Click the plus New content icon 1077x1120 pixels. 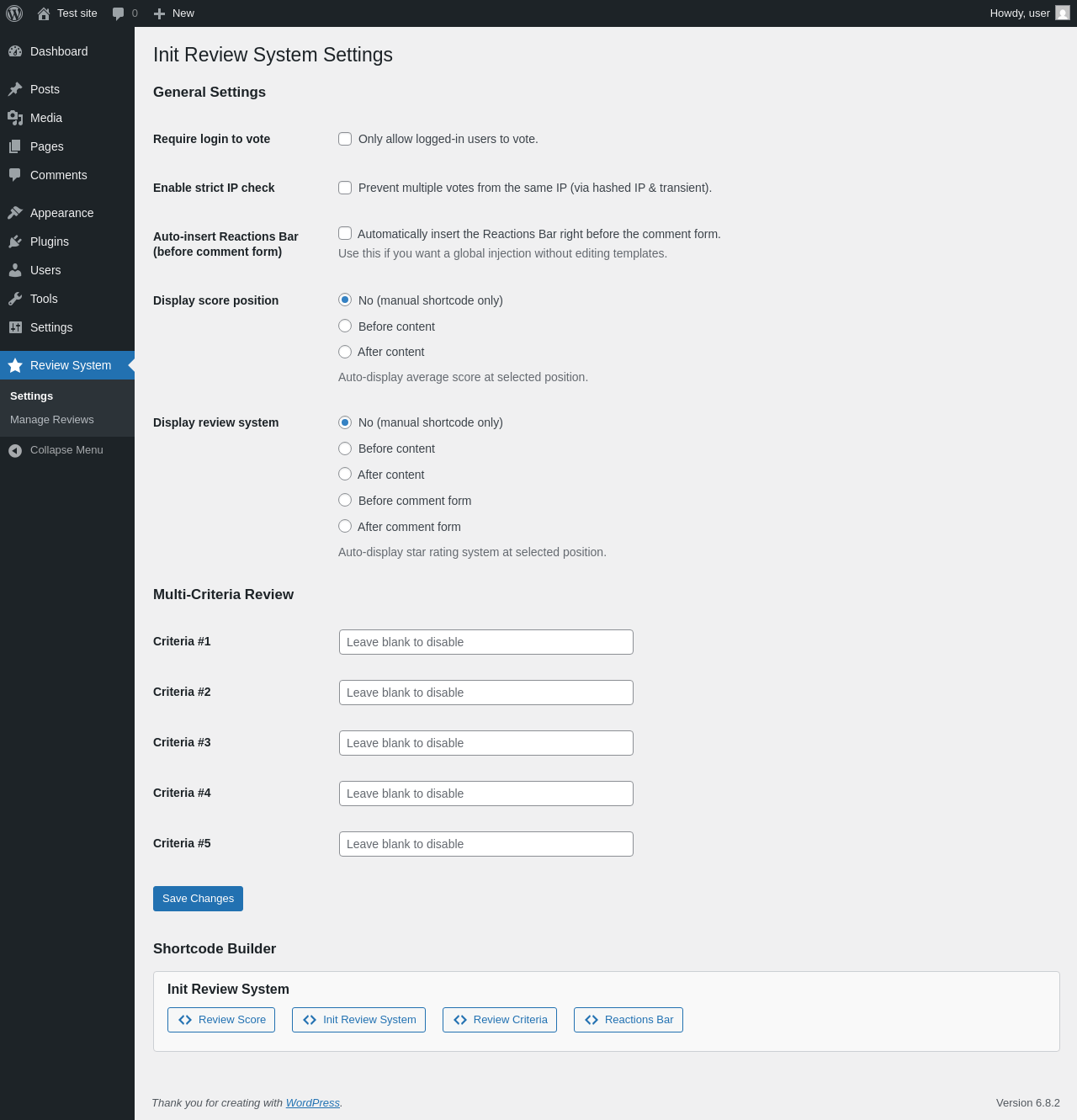click(159, 13)
